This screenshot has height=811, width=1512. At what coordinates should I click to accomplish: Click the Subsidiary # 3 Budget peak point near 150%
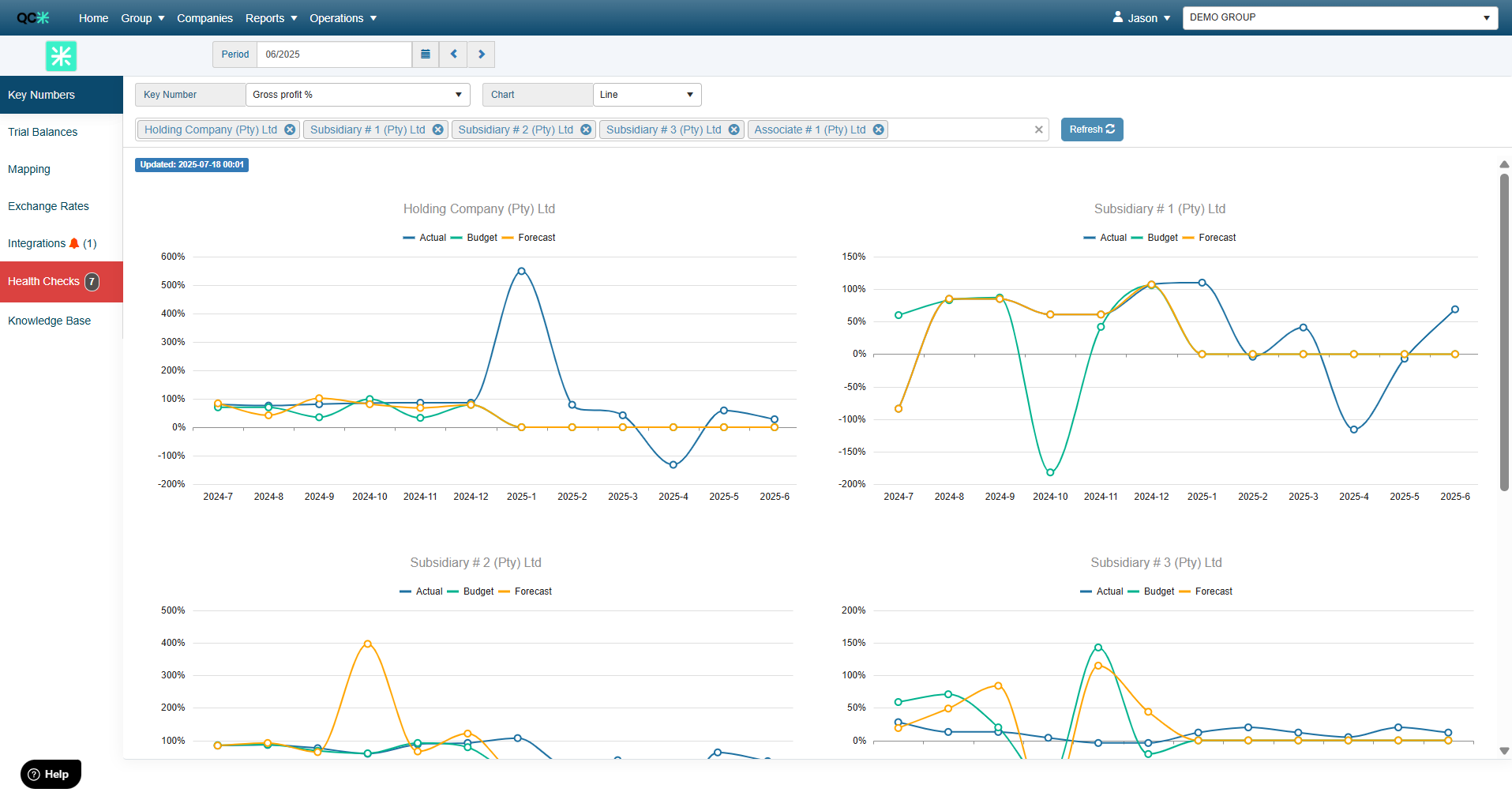1098,648
